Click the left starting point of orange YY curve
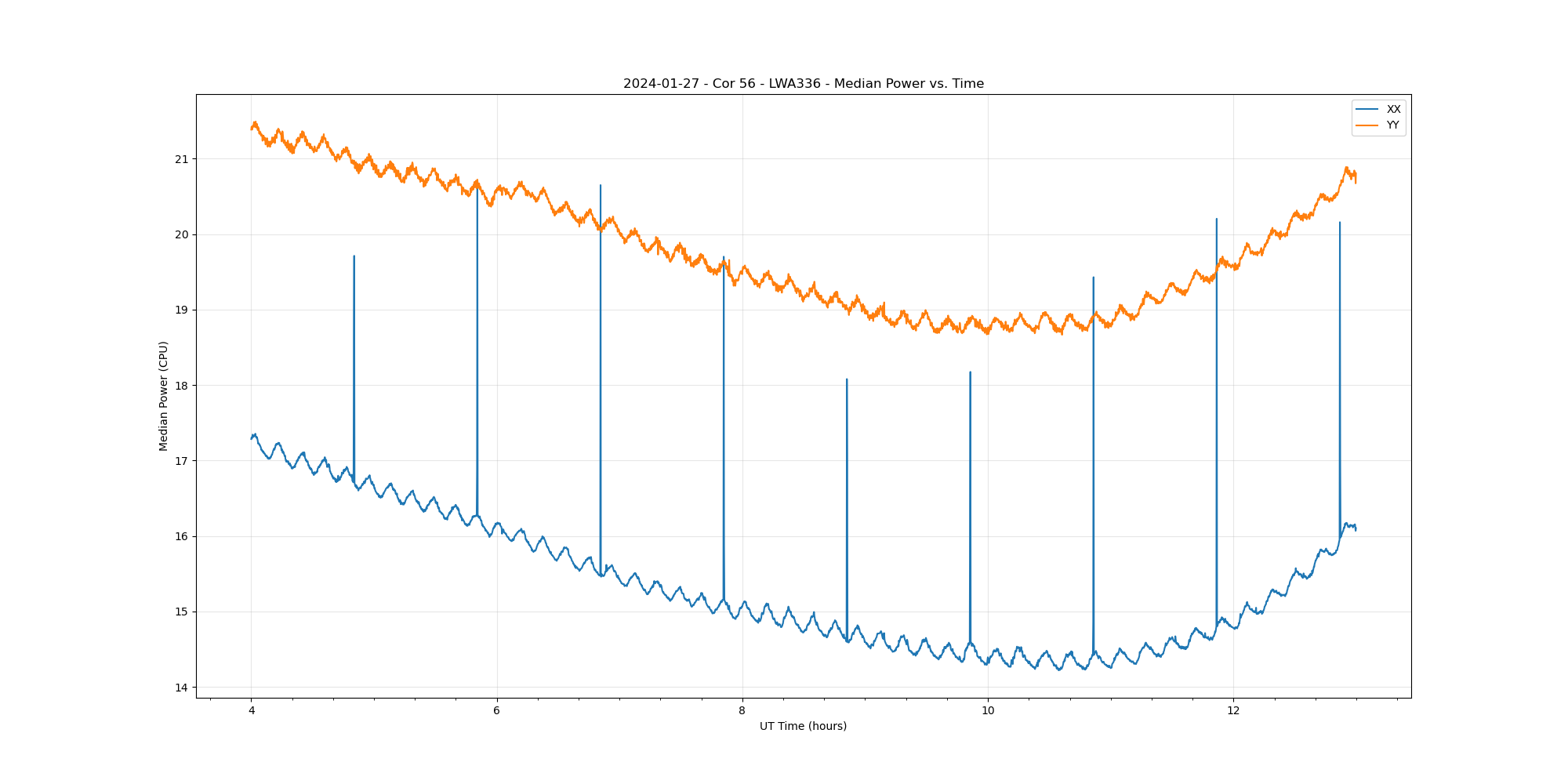Viewport: 1568px width, 784px height. pos(252,129)
